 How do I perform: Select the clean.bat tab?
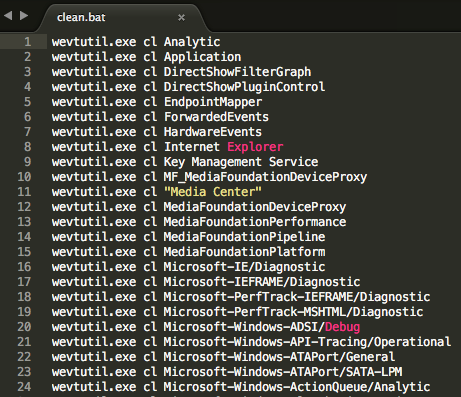click(81, 17)
